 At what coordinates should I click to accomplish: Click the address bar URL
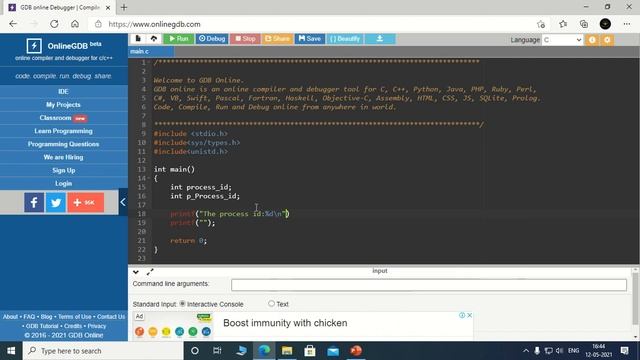tap(154, 24)
